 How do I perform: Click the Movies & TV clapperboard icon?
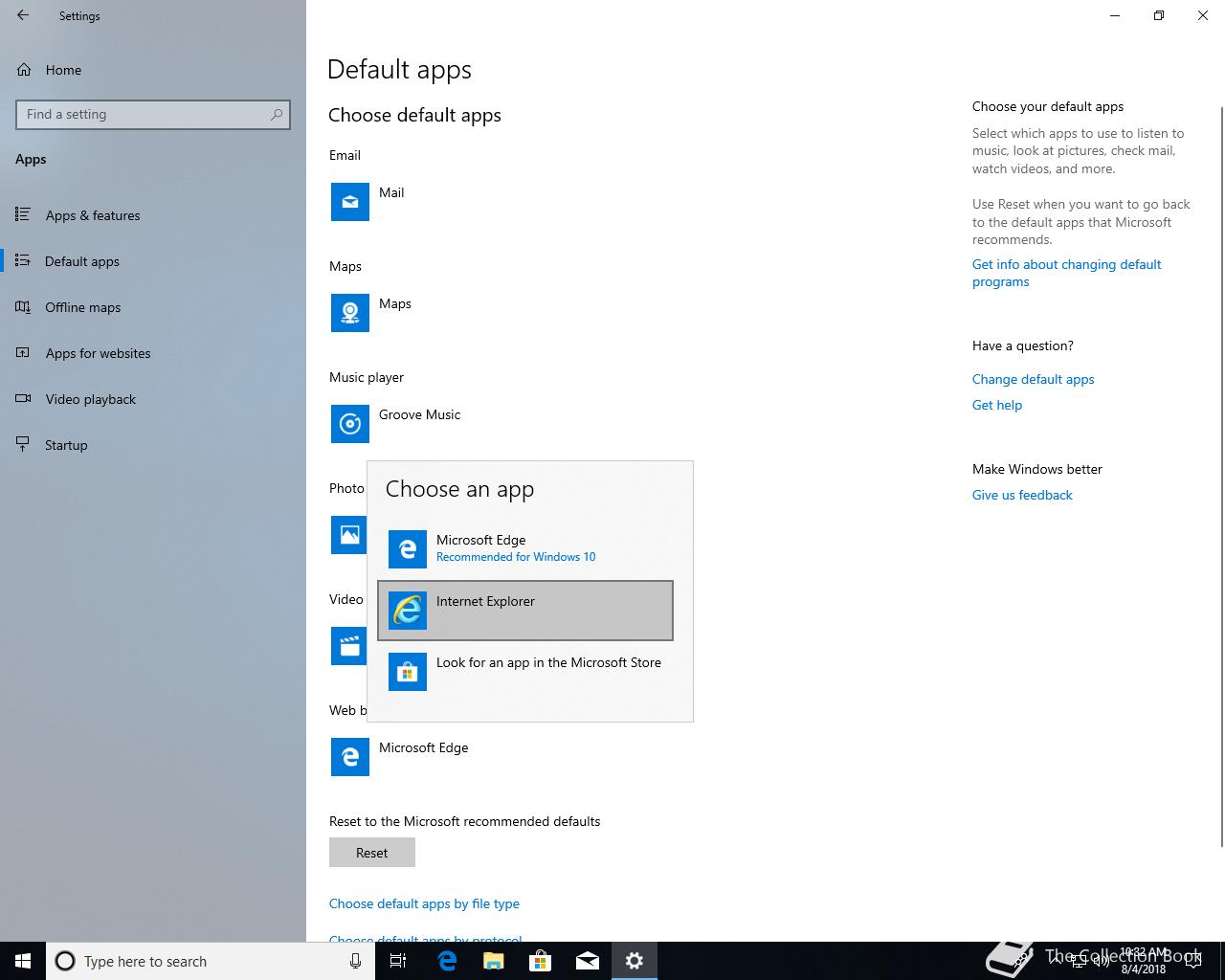(349, 646)
